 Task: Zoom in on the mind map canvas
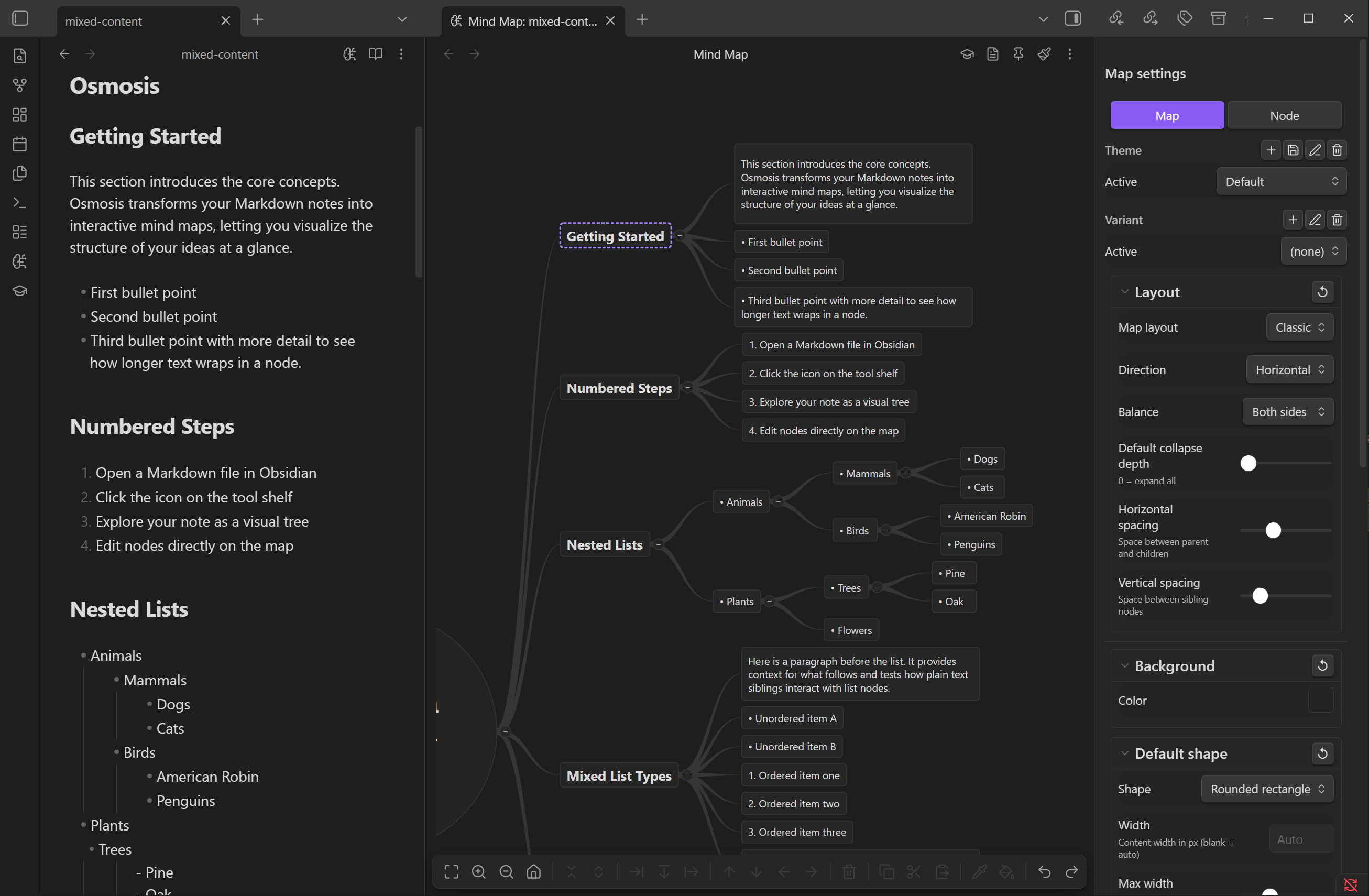478,871
